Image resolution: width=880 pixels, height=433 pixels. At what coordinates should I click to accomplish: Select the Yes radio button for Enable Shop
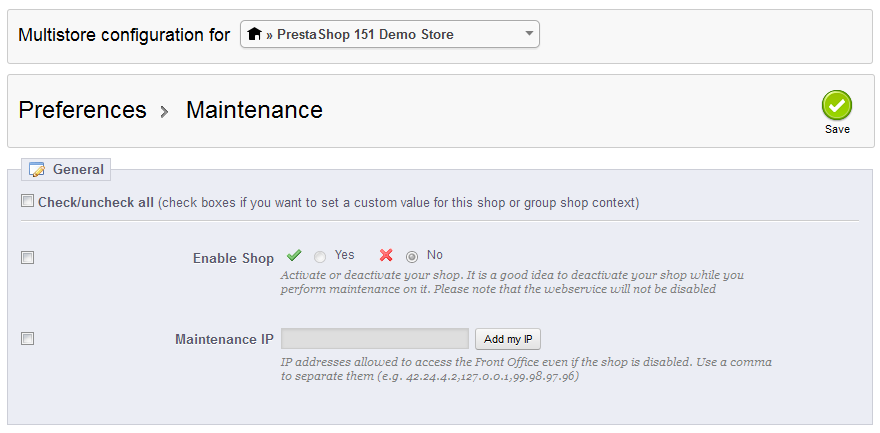[320, 256]
